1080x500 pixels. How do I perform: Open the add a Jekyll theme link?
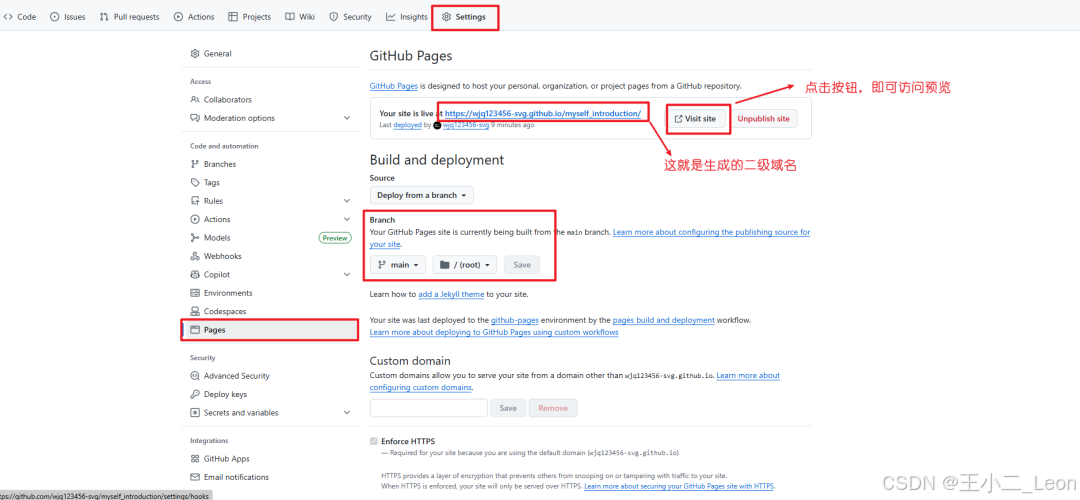451,294
